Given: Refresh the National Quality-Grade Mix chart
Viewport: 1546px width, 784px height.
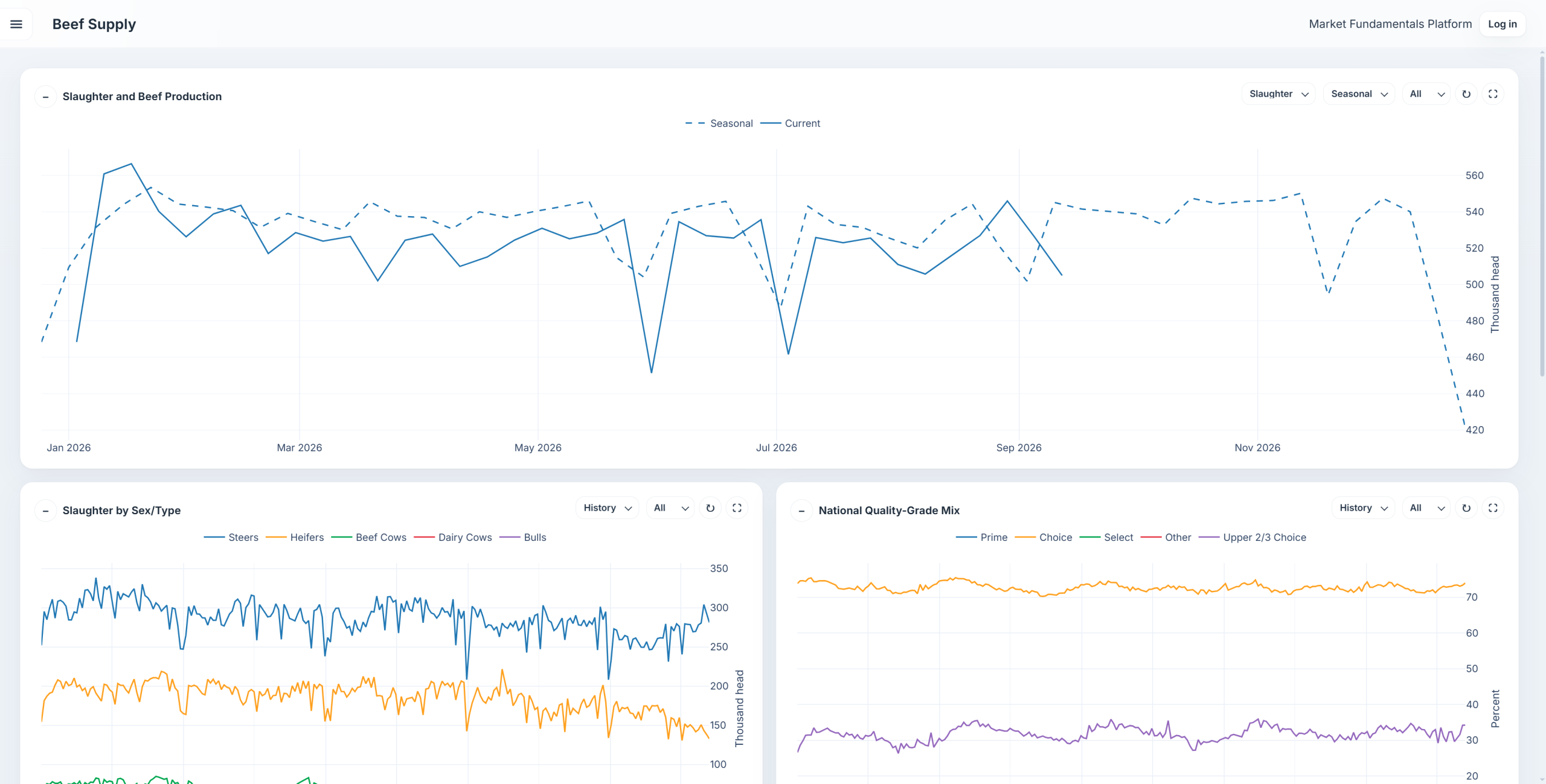Looking at the screenshot, I should (1466, 508).
